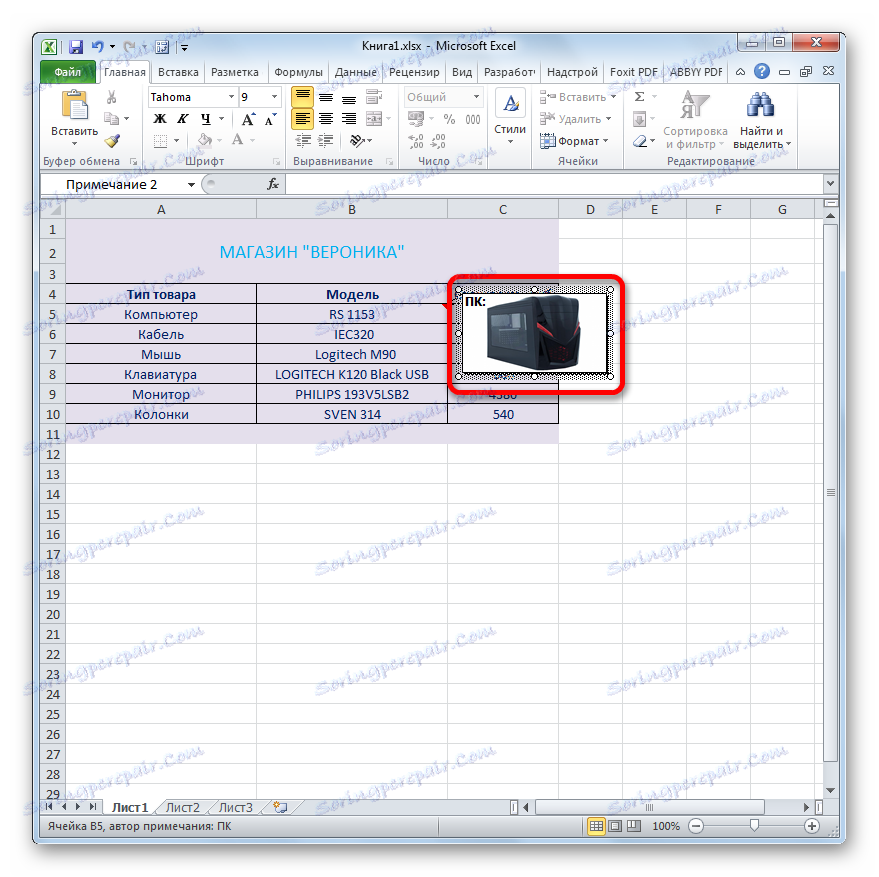Click the font color A icon

238,140
